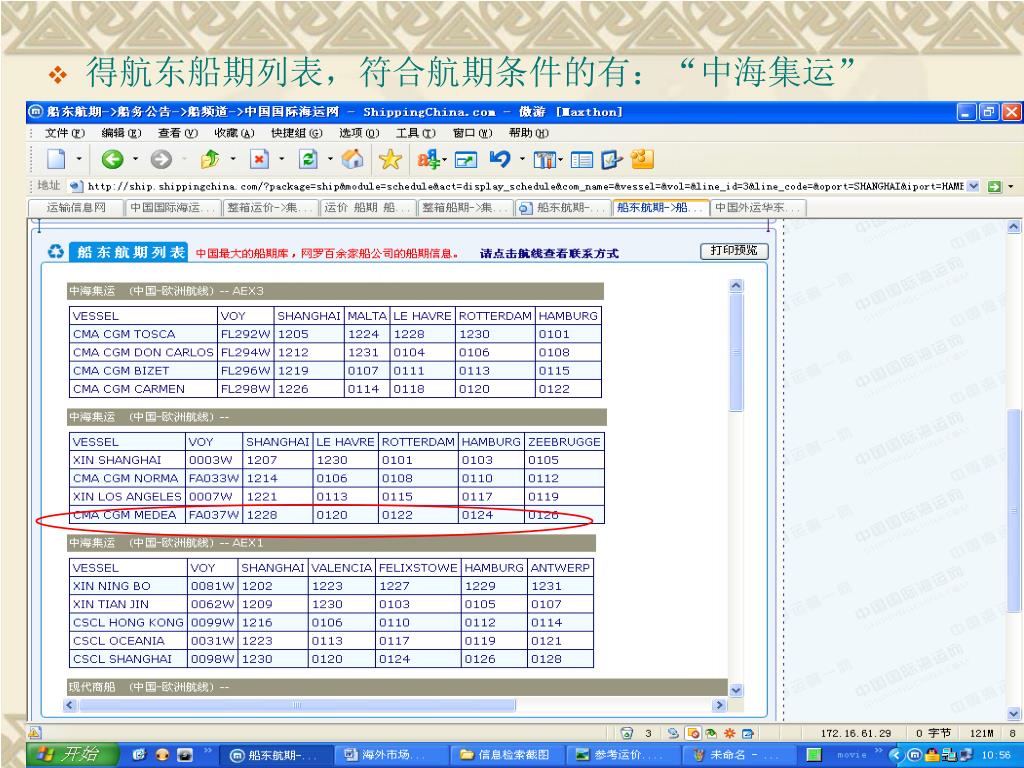Click the Refresh page icon
The width and height of the screenshot is (1024, 768).
coord(308,159)
